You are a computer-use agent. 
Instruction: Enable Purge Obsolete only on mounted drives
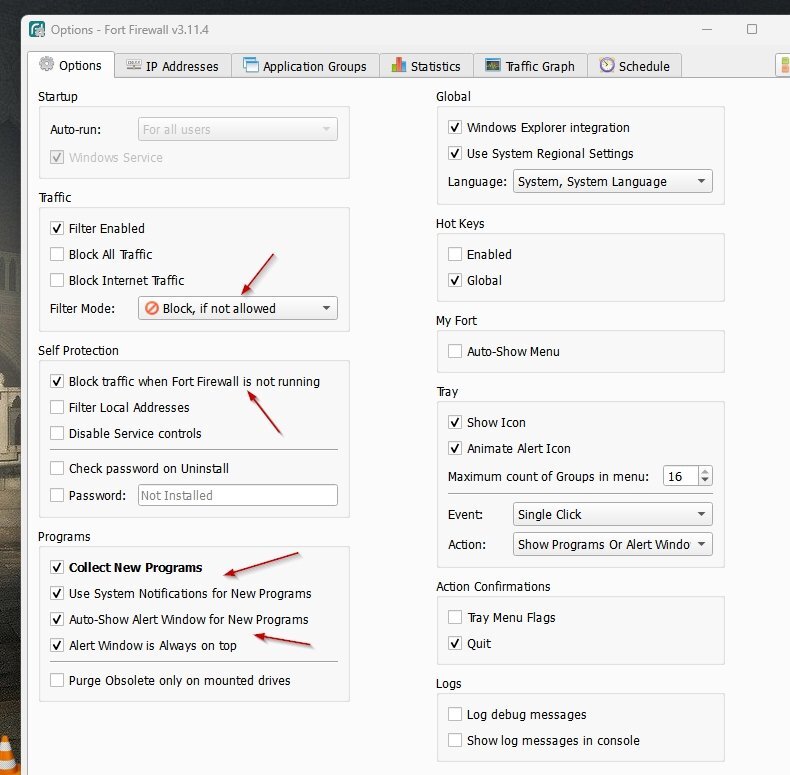point(57,680)
